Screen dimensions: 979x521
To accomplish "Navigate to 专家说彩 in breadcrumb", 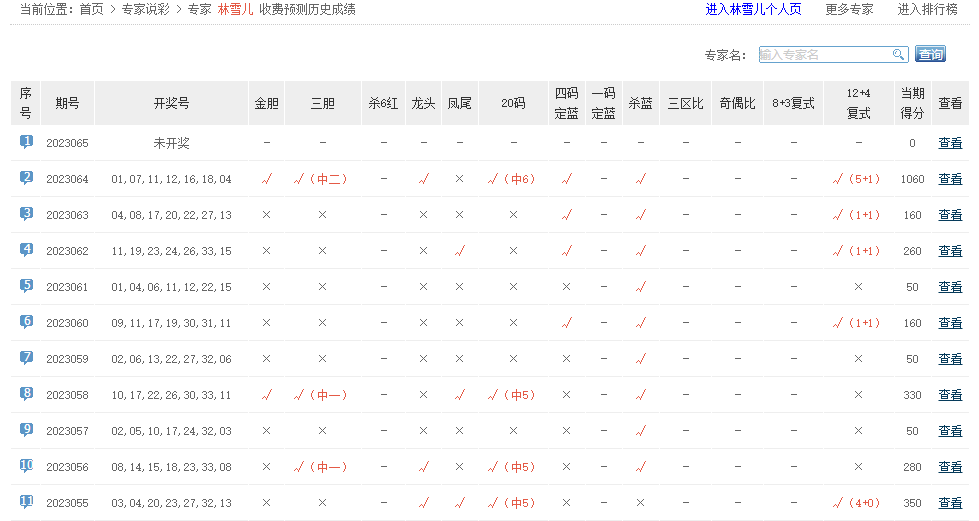I will point(145,9).
